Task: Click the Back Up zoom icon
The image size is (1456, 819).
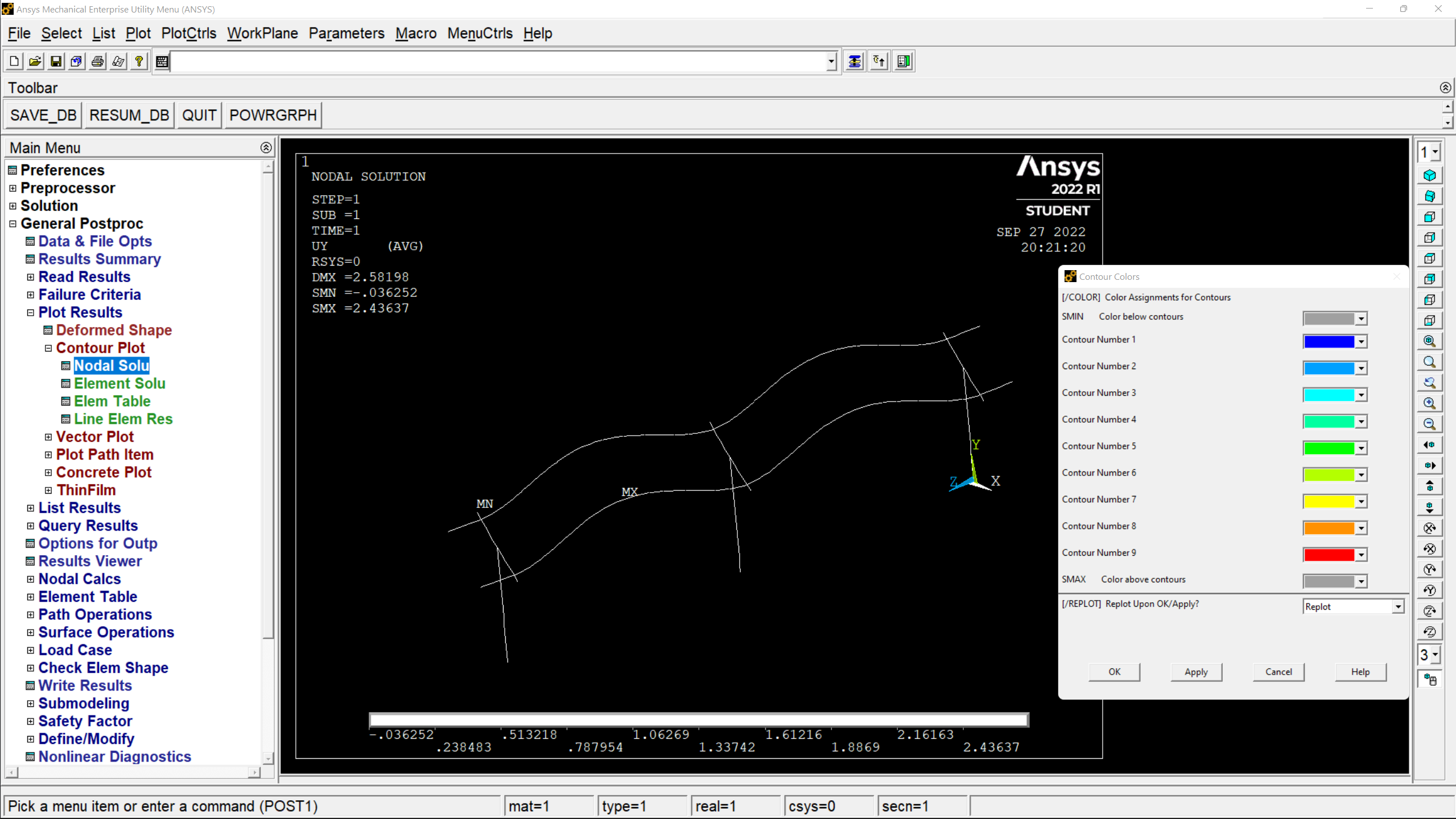Action: [x=1430, y=383]
